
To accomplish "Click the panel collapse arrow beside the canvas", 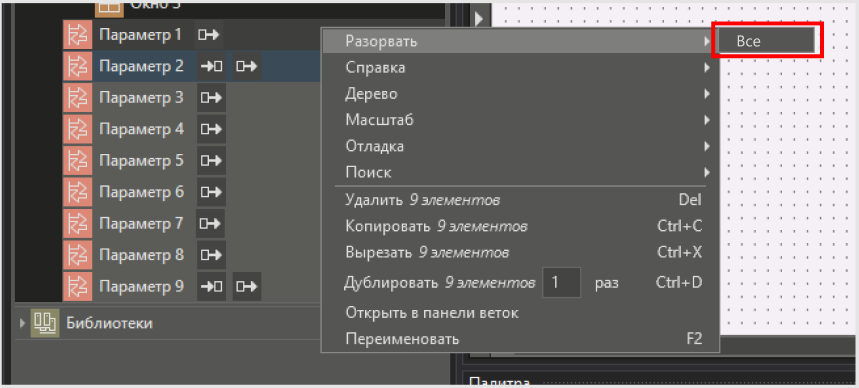I will pyautogui.click(x=479, y=20).
